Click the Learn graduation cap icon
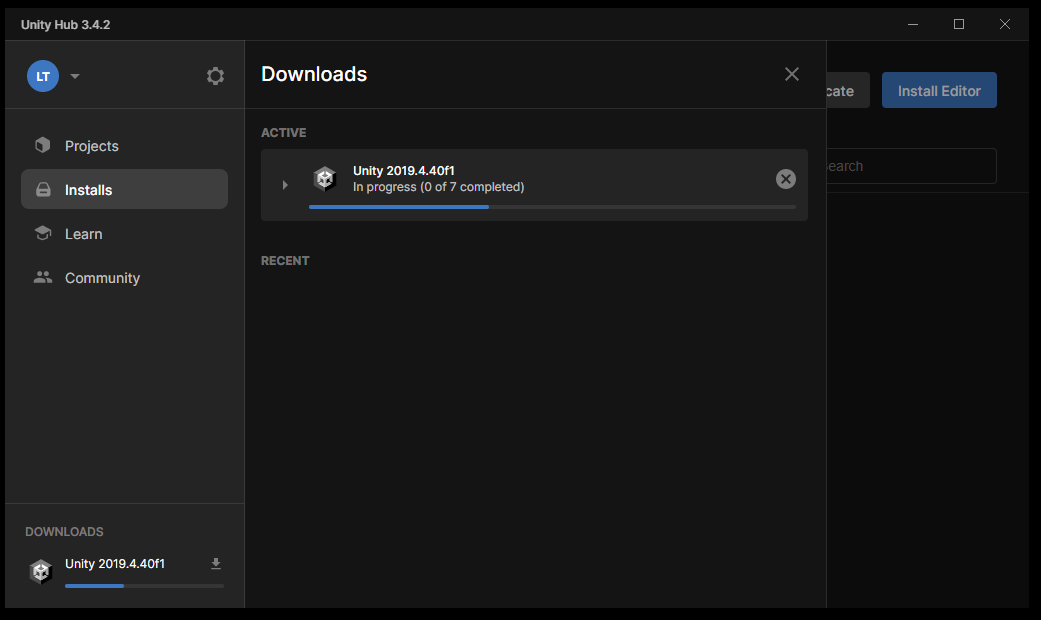The width and height of the screenshot is (1041, 620). [x=43, y=234]
